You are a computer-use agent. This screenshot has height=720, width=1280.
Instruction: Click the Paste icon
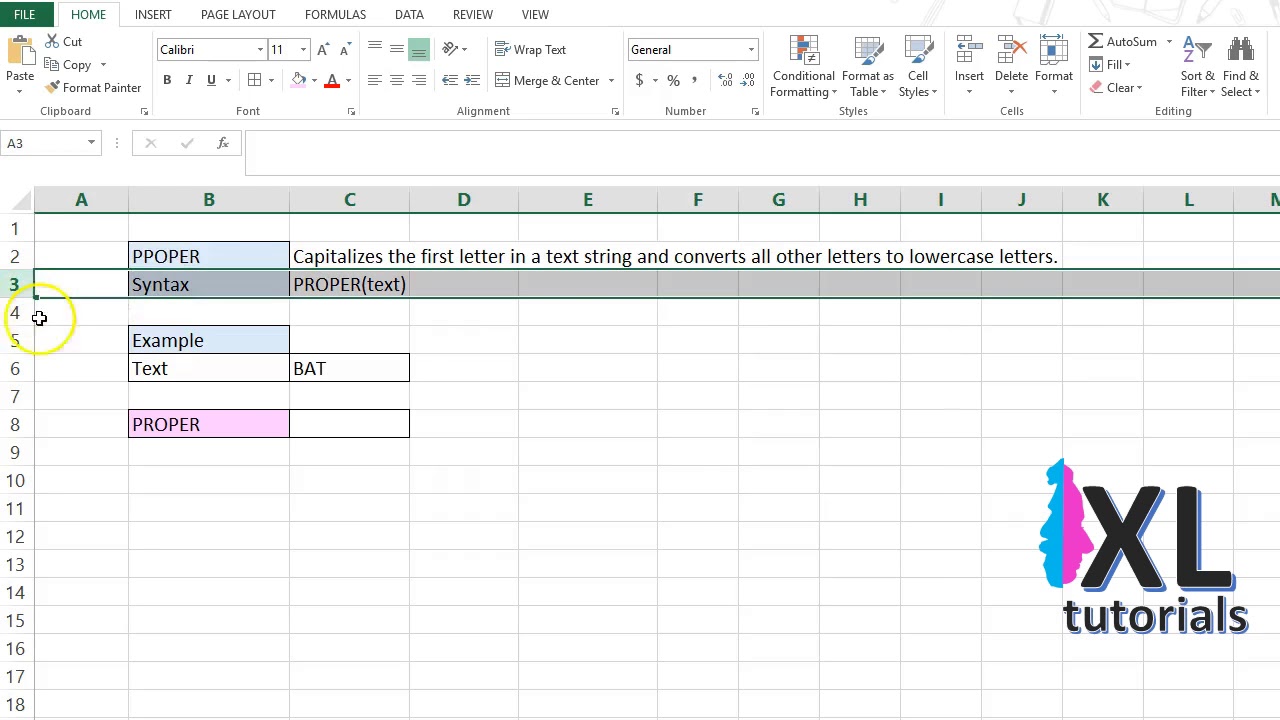(19, 50)
